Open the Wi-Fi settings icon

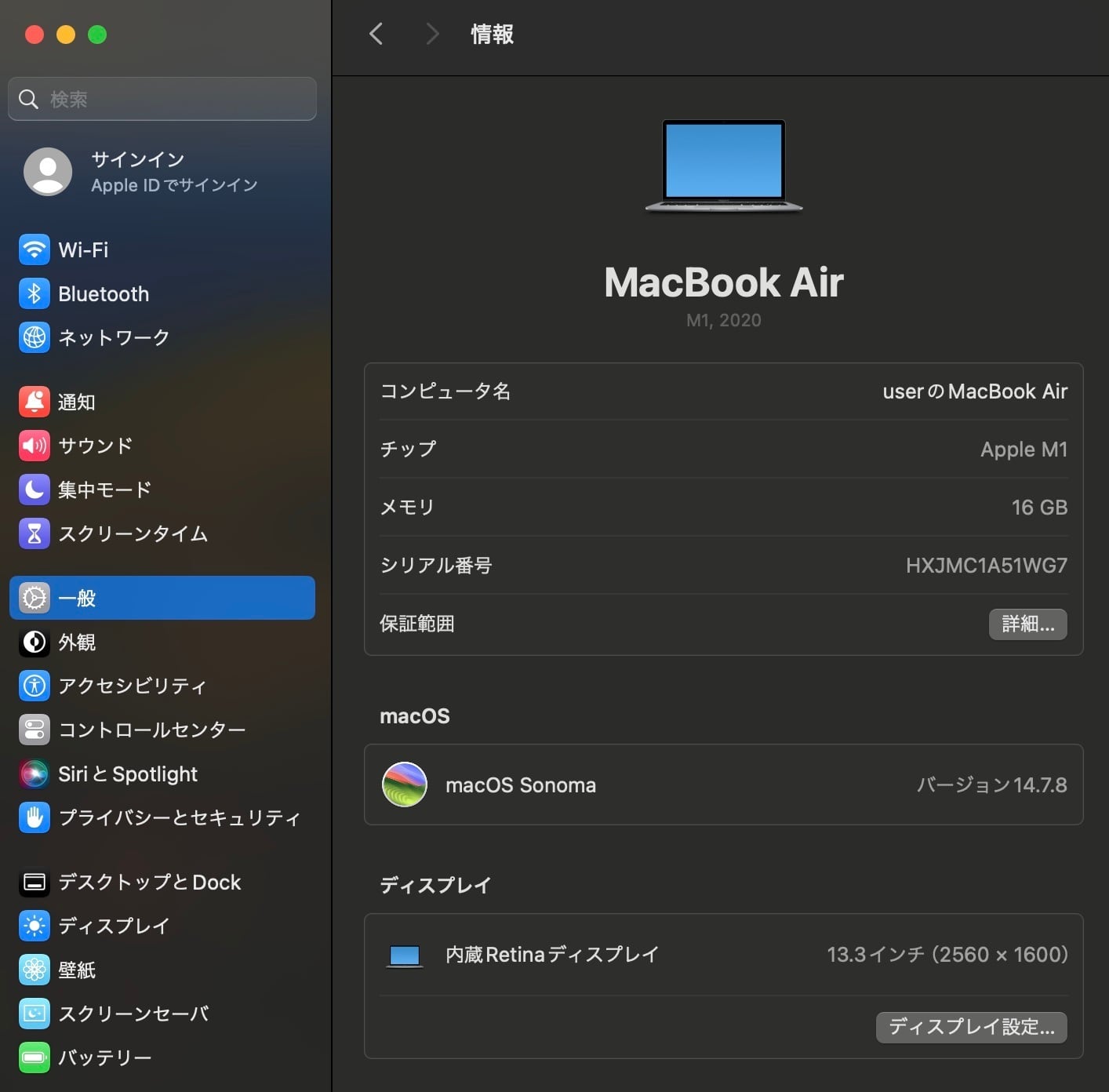click(x=34, y=250)
